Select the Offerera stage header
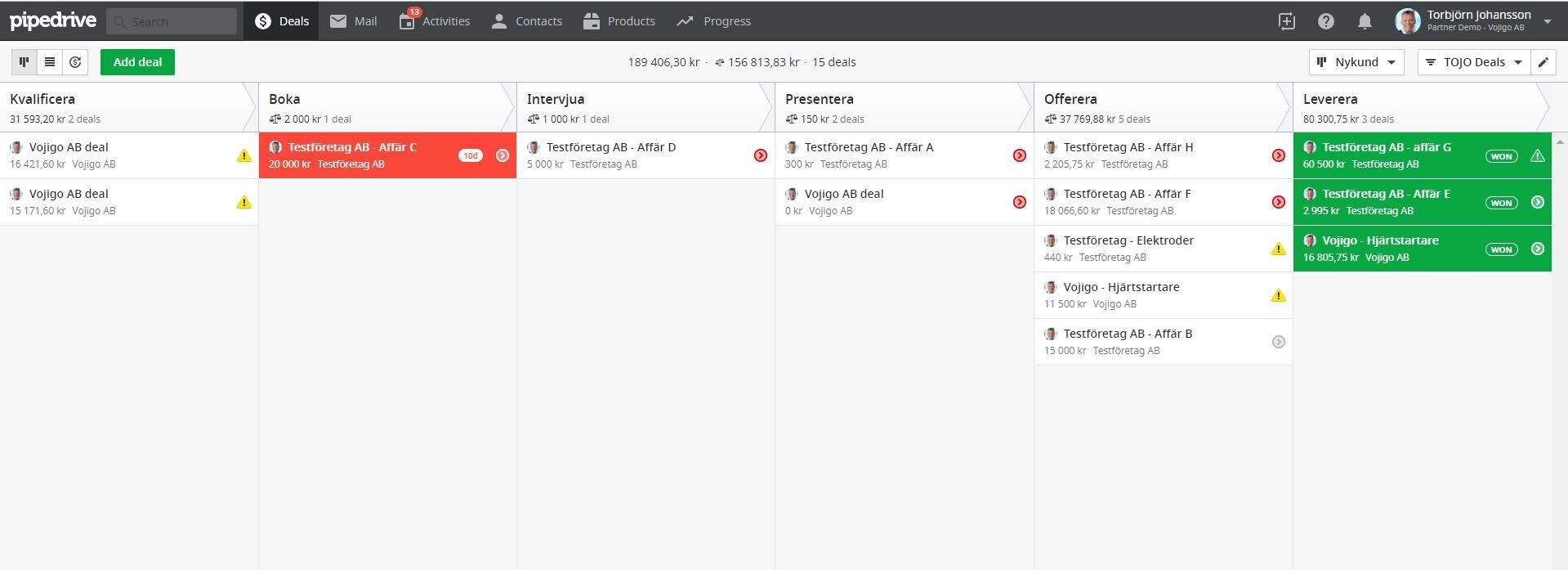Screen dimensions: 1568x570 pyautogui.click(x=1164, y=107)
